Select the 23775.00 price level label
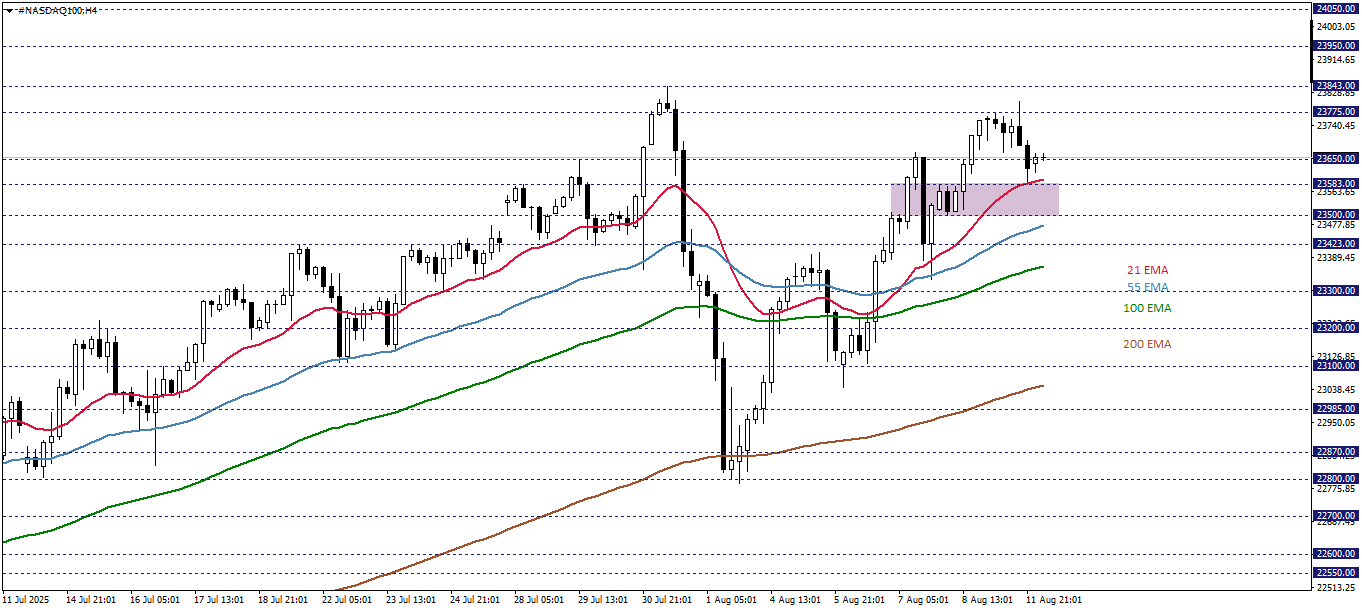This screenshot has height=611, width=1362. [1336, 112]
